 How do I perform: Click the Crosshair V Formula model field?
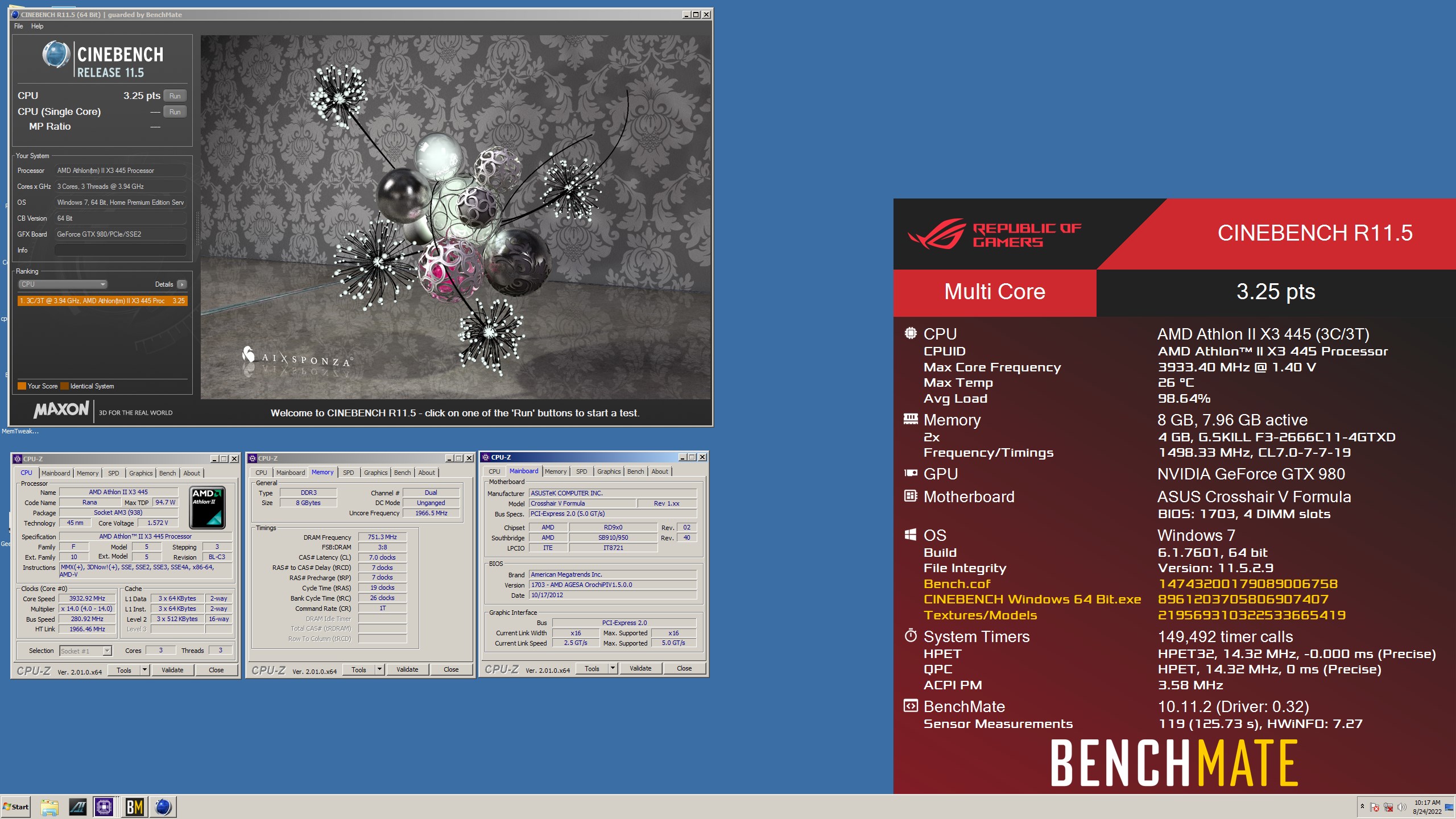click(582, 504)
